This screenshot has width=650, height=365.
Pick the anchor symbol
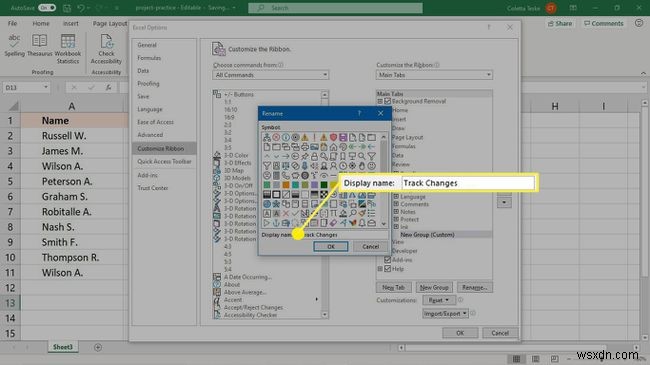(276, 223)
